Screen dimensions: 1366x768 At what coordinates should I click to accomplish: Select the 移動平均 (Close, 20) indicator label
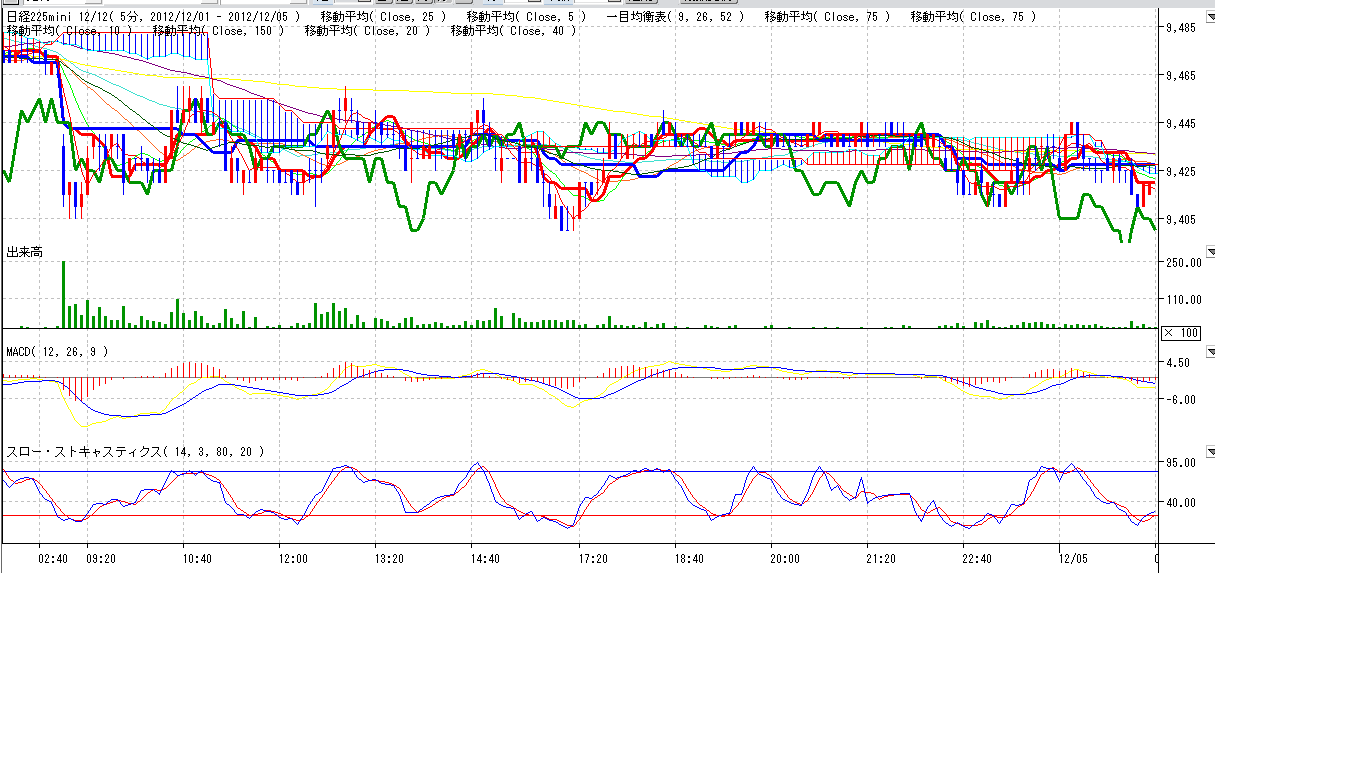(x=367, y=31)
